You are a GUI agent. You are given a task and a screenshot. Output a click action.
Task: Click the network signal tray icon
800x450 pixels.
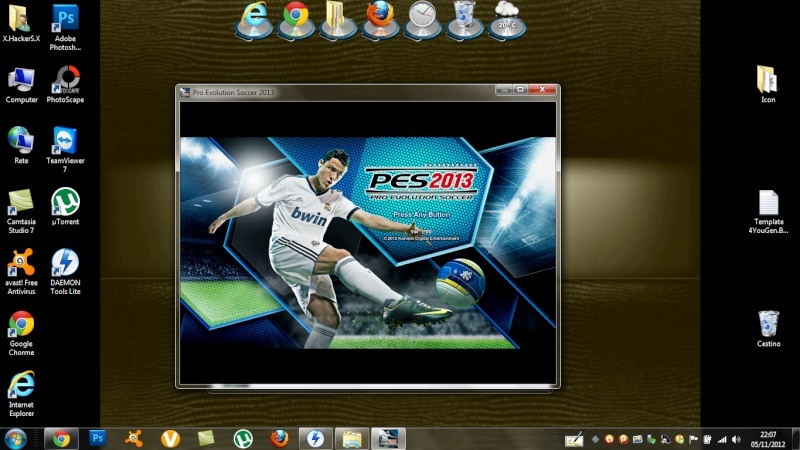(722, 439)
